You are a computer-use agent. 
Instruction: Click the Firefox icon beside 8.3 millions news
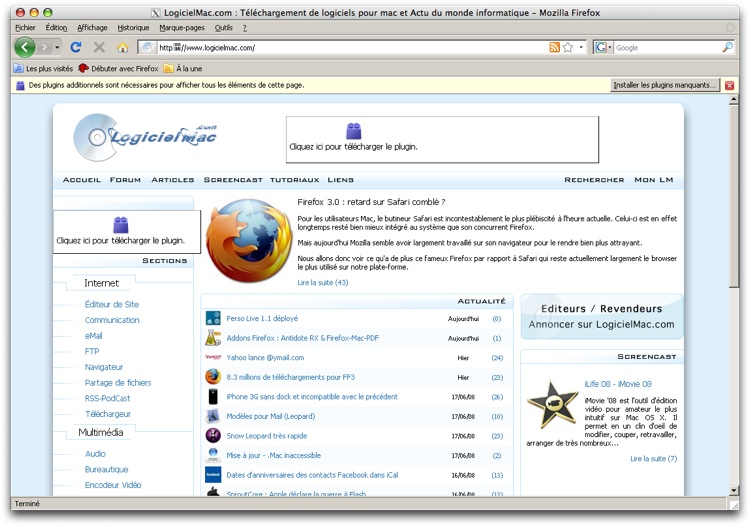click(x=213, y=377)
